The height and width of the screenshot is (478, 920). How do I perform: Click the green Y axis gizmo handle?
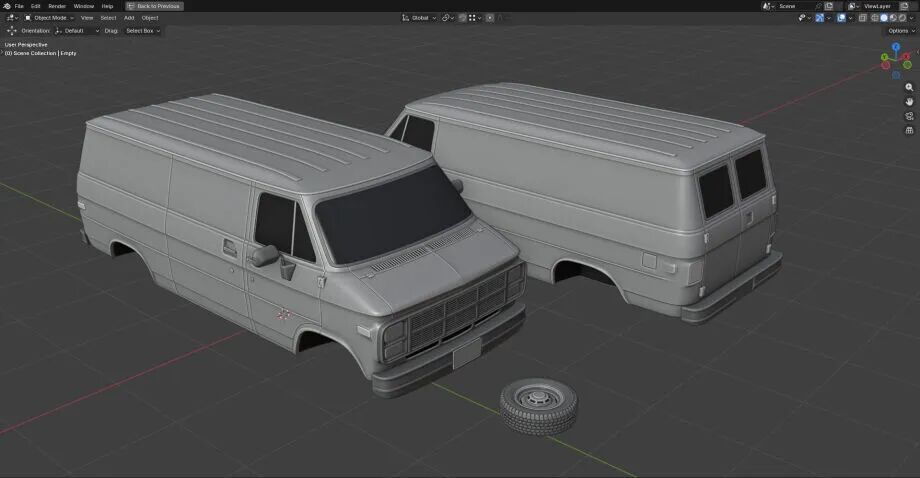pyautogui.click(x=884, y=57)
